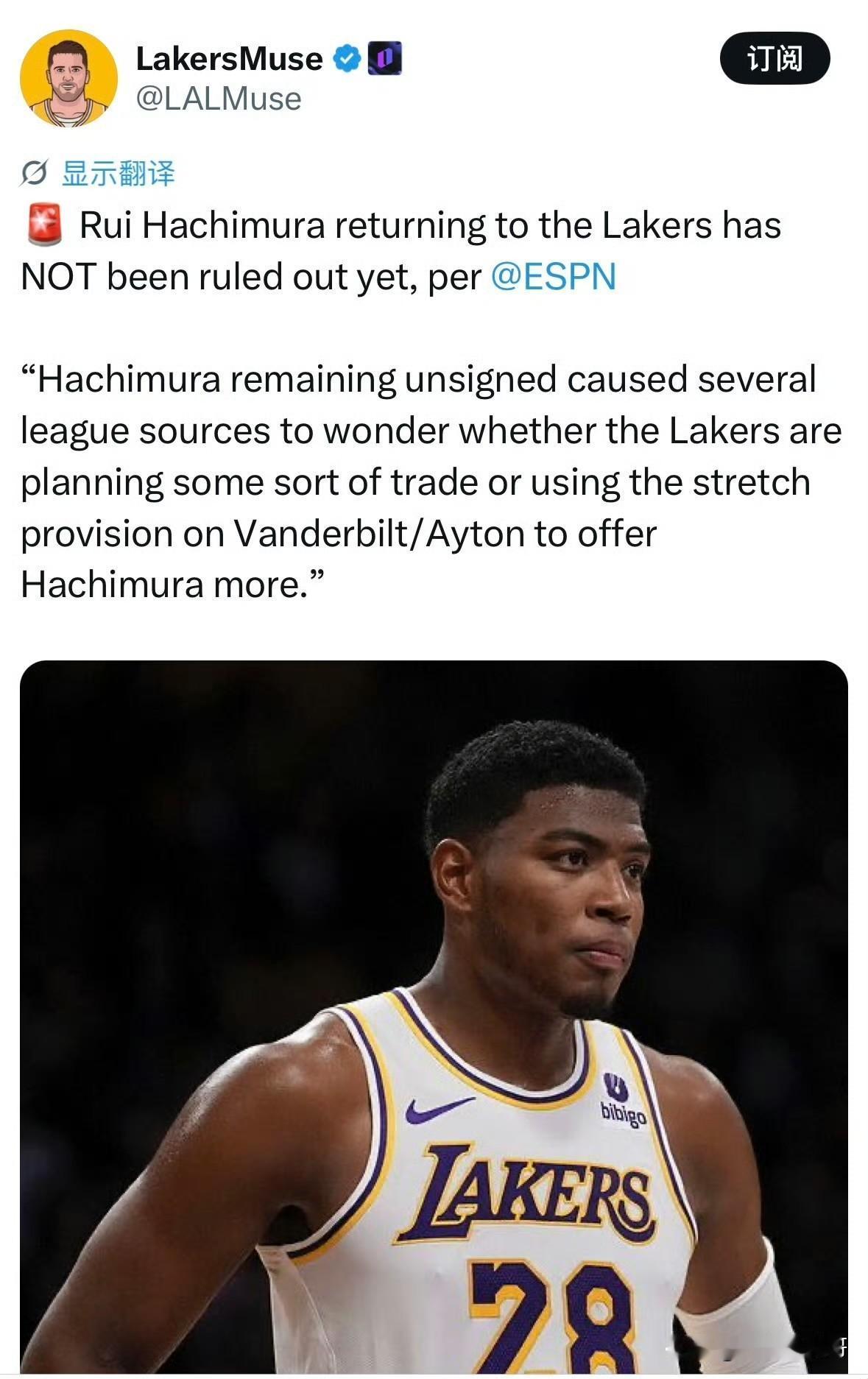The image size is (868, 1379).
Task: Open the @ESPN mention link
Action: [x=553, y=277]
